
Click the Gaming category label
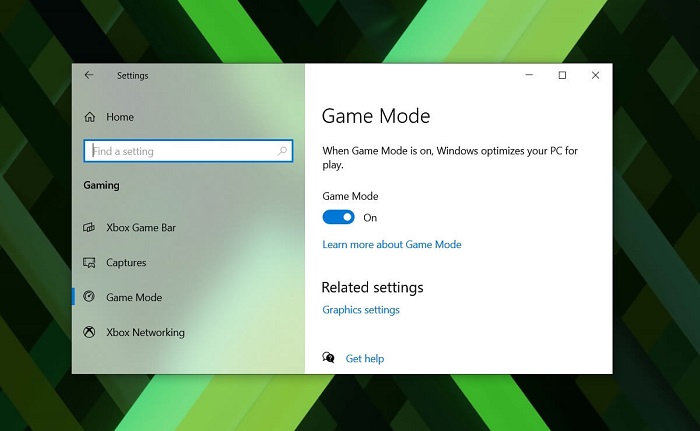101,185
